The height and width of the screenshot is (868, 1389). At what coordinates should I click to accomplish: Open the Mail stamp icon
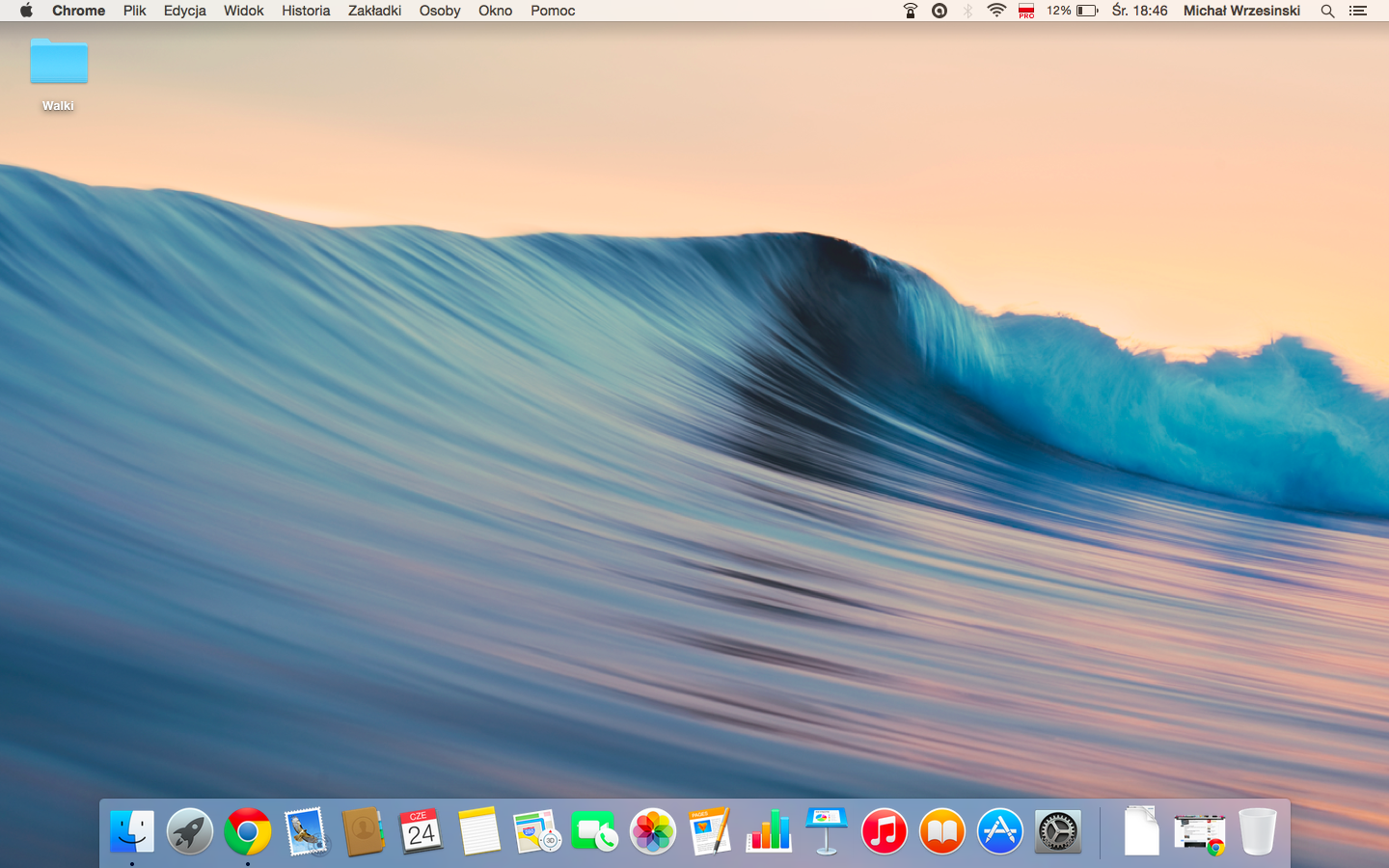306,831
